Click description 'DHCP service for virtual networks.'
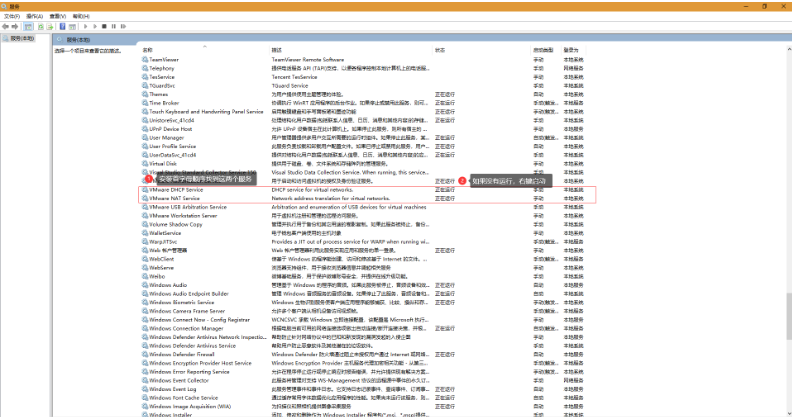The height and width of the screenshot is (417, 792). [x=312, y=190]
